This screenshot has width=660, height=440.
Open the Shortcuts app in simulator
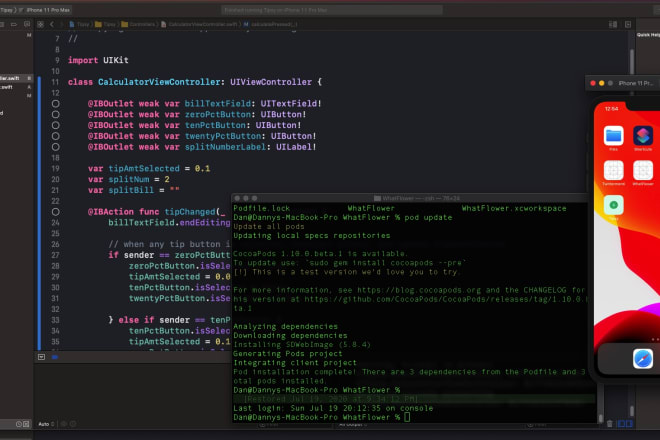[643, 136]
